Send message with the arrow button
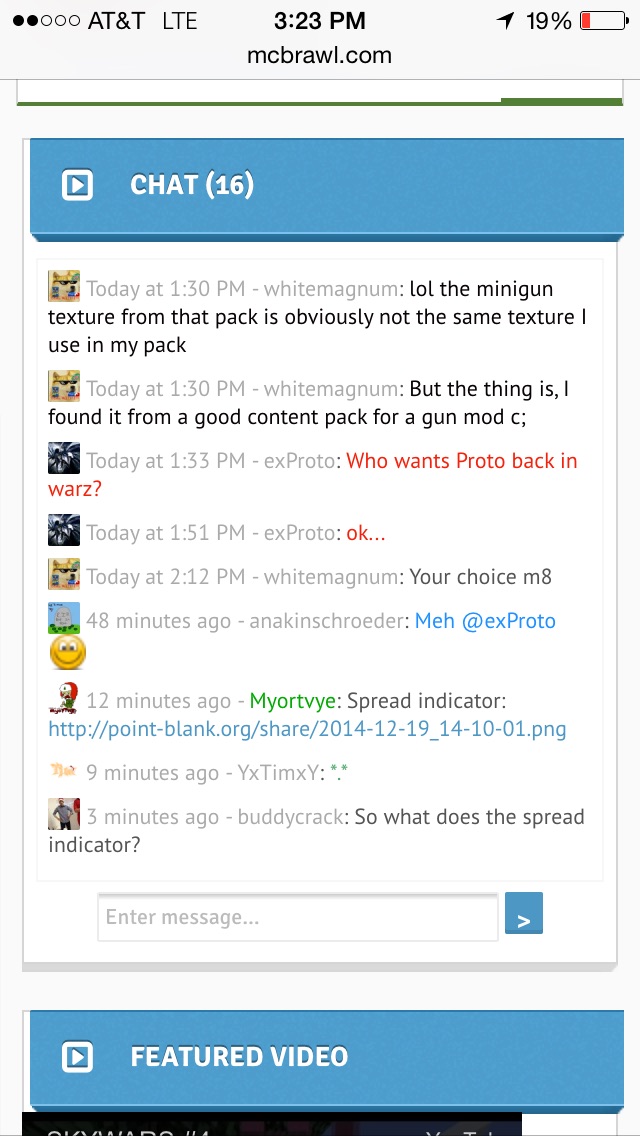 click(523, 913)
